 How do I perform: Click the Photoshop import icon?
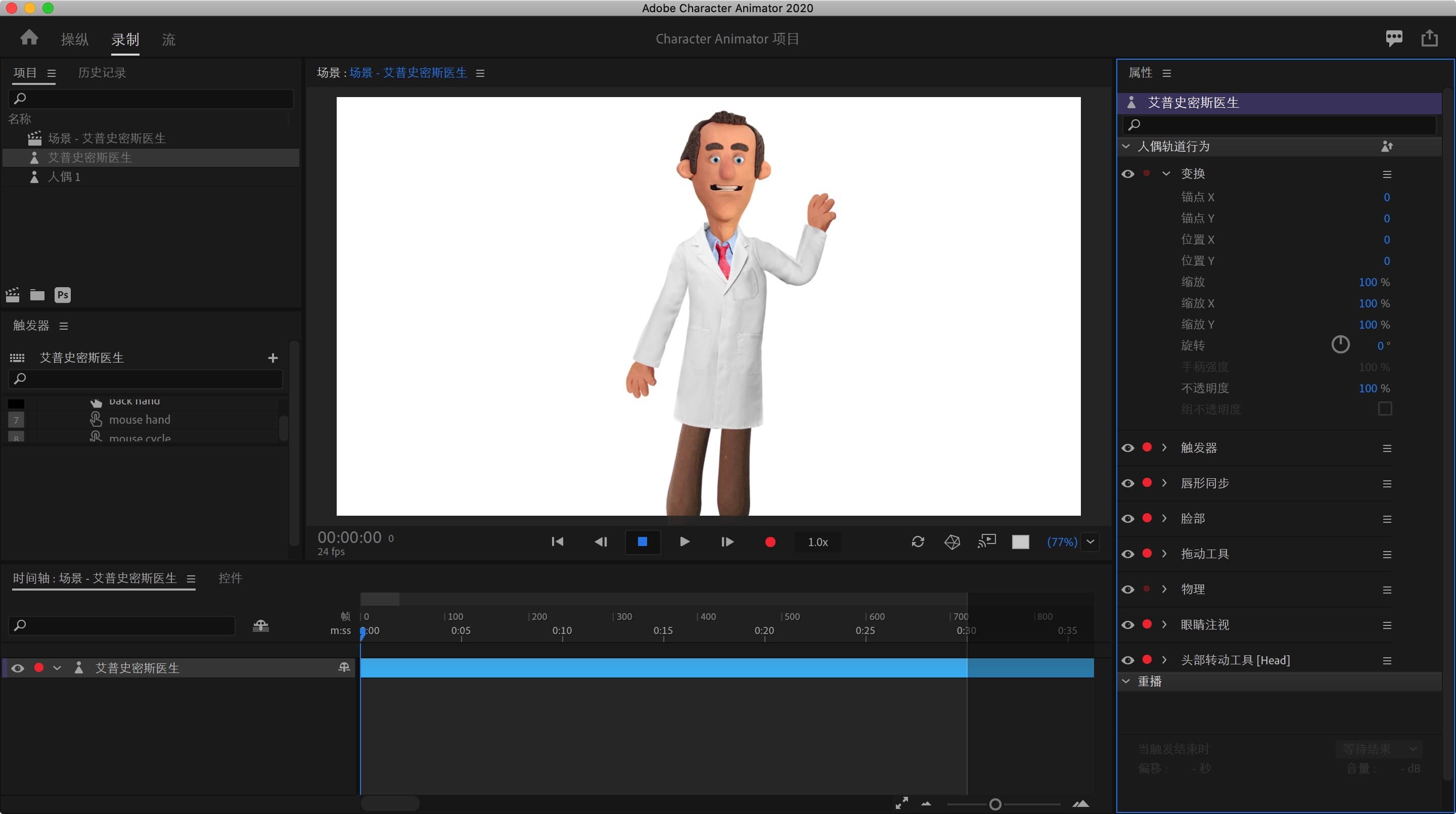(x=62, y=295)
